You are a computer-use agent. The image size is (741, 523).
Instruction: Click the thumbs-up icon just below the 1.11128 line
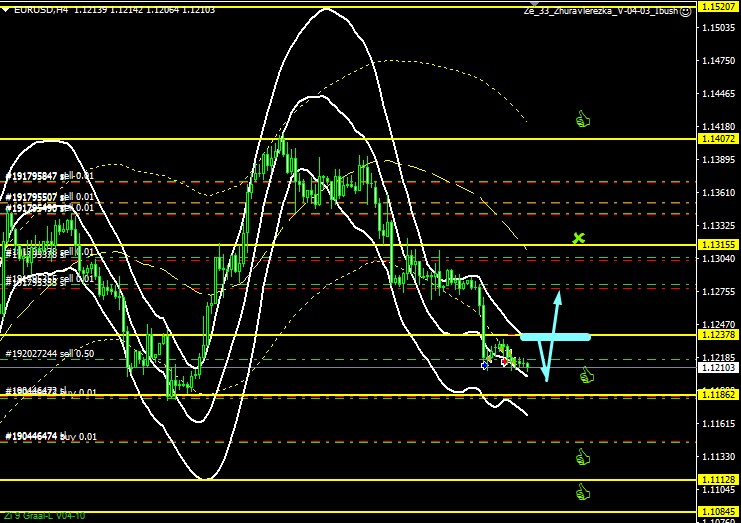click(583, 491)
